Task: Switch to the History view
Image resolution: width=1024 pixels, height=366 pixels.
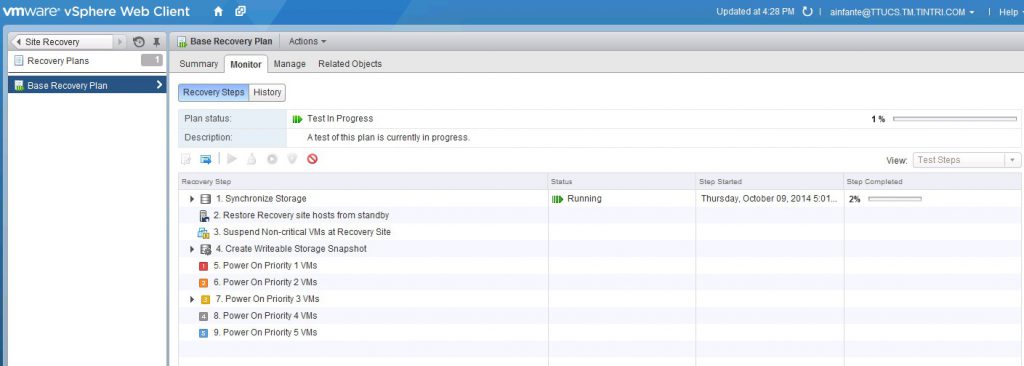Action: pyautogui.click(x=267, y=92)
